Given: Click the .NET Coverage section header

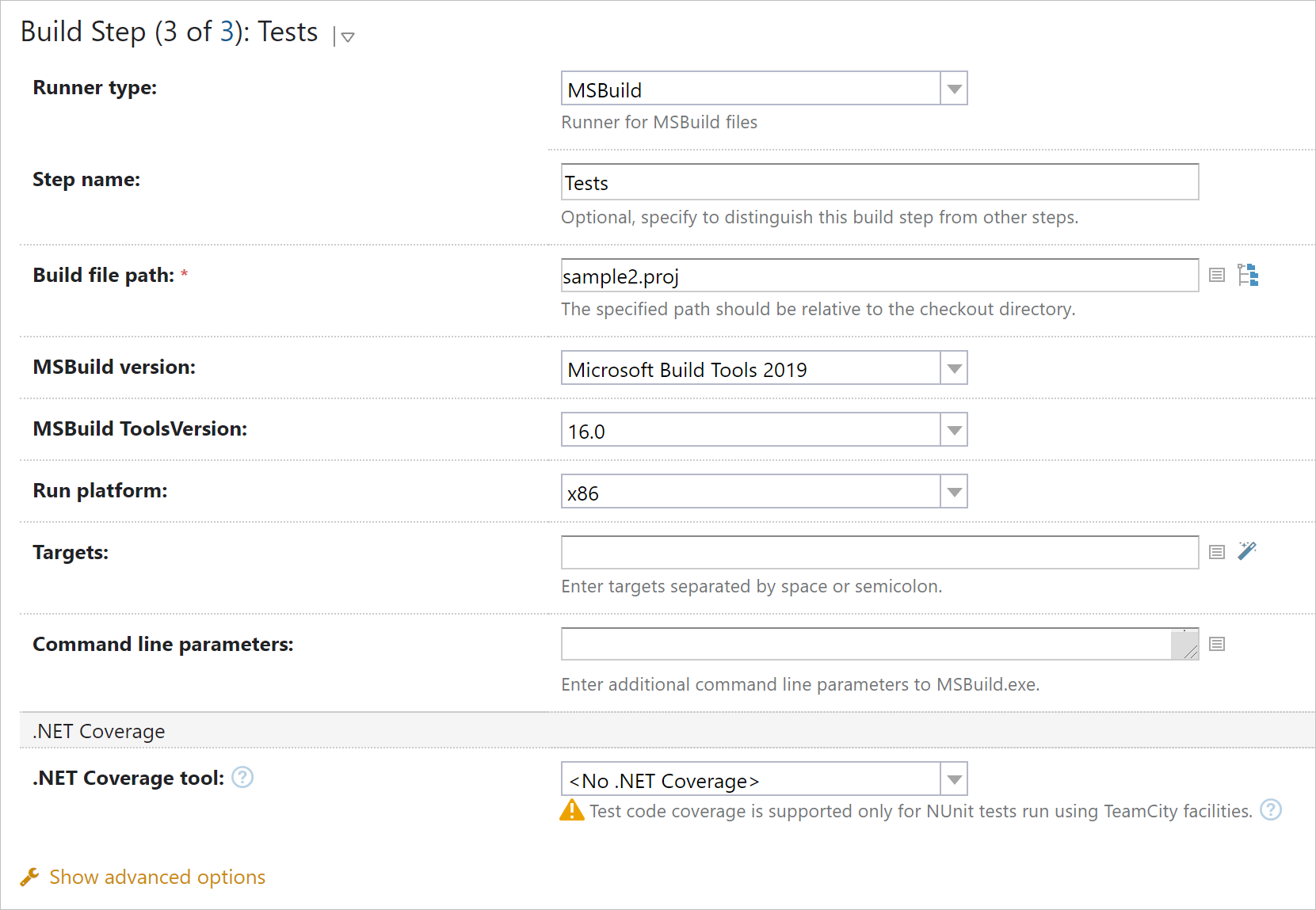Looking at the screenshot, I should click(x=97, y=731).
